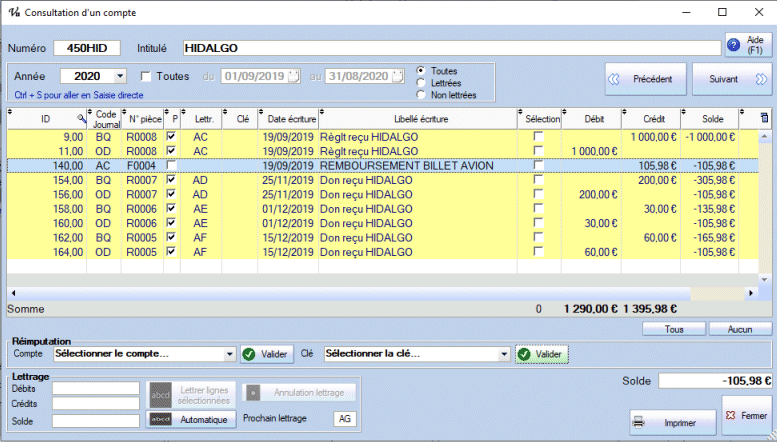Enable the Toutes checkbox beside Année
Image resolution: width=777 pixels, height=442 pixels.
click(x=146, y=76)
